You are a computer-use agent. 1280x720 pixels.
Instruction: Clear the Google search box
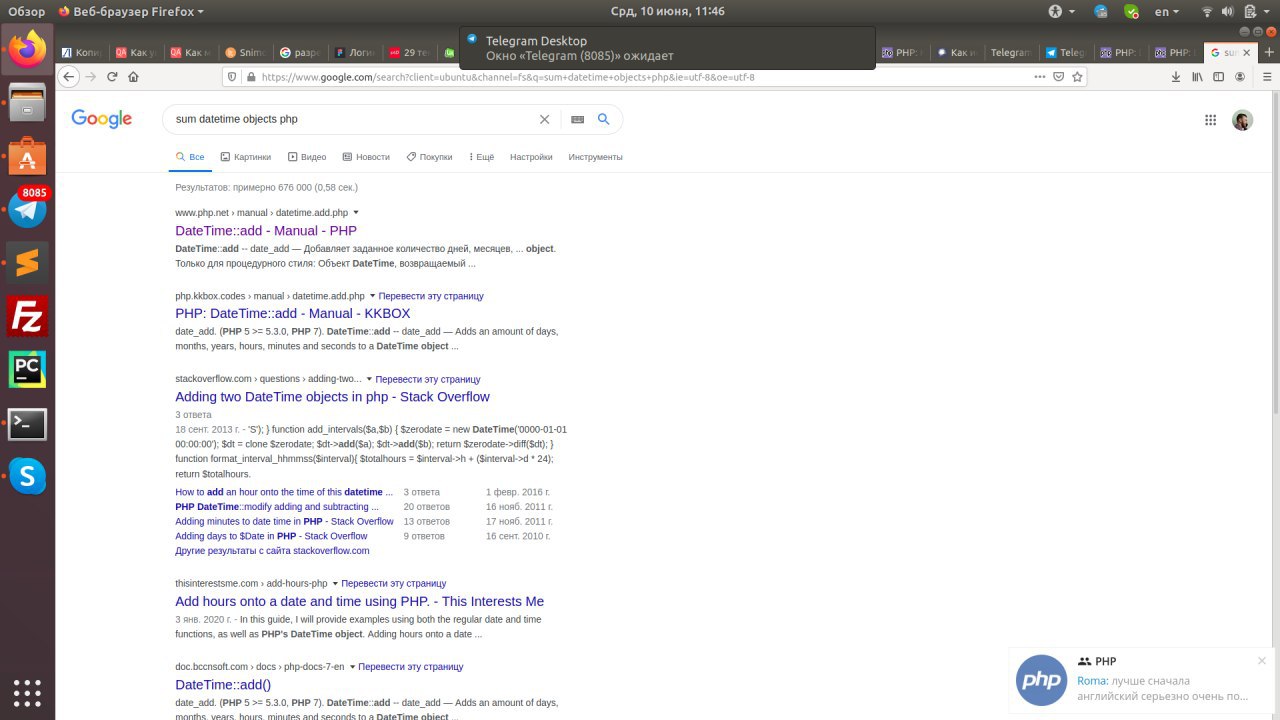tap(544, 119)
